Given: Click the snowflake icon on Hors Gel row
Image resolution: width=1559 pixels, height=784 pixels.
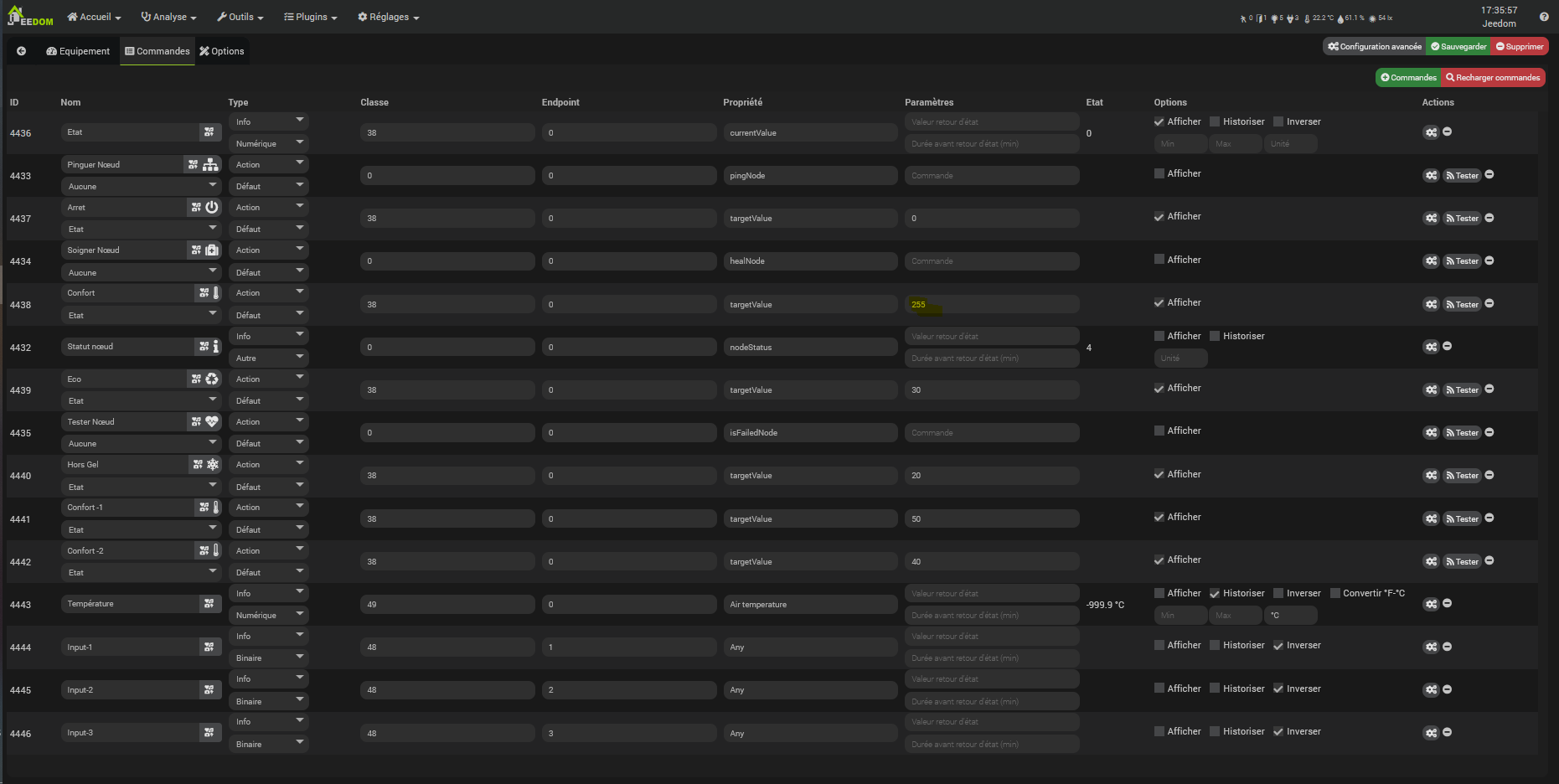Looking at the screenshot, I should pos(213,464).
